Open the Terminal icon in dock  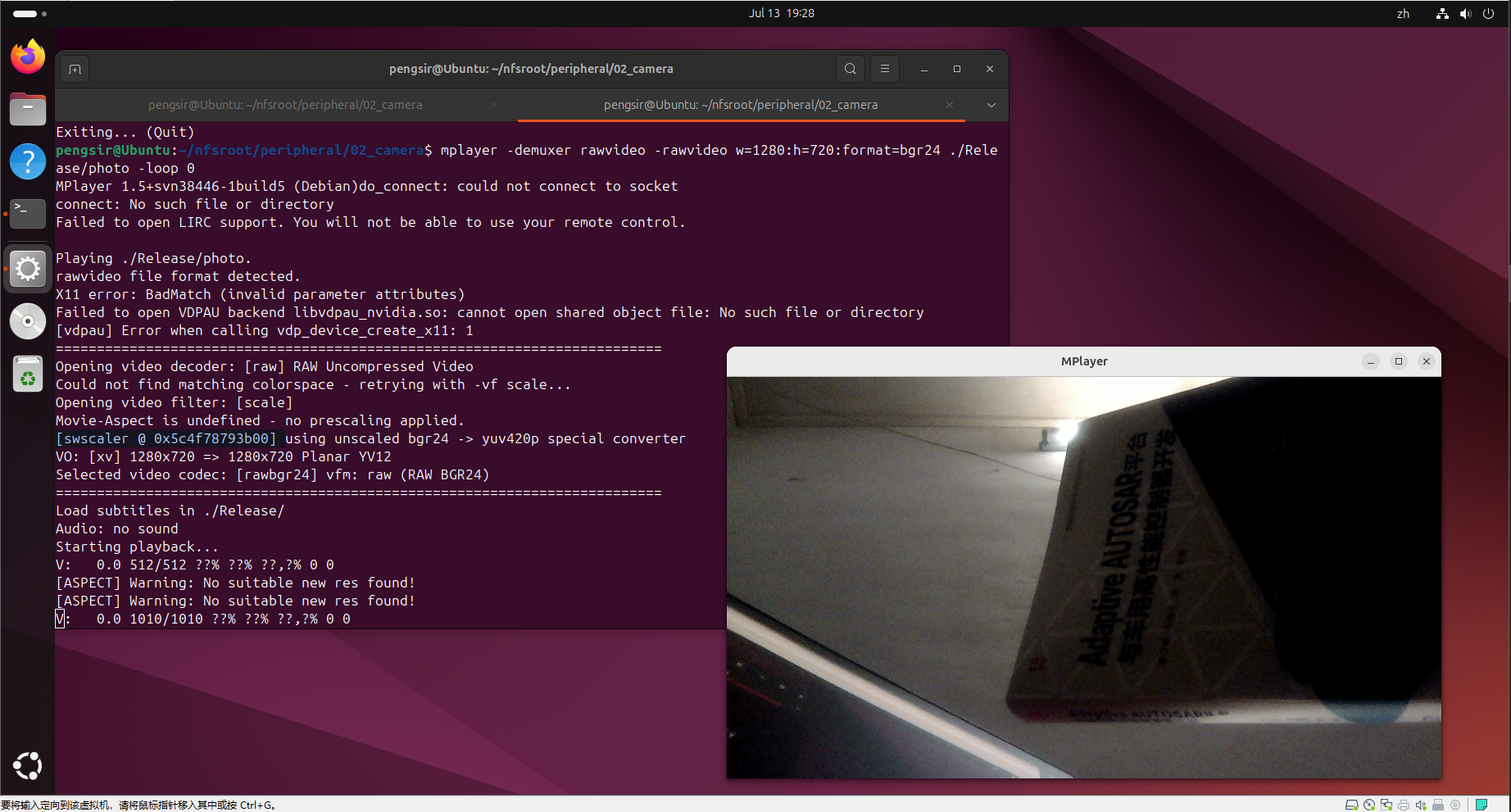point(28,213)
